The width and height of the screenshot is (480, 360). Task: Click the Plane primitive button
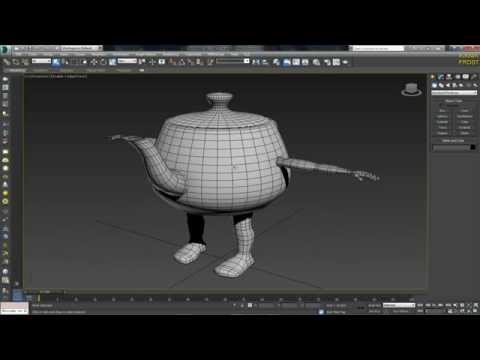click(x=464, y=133)
